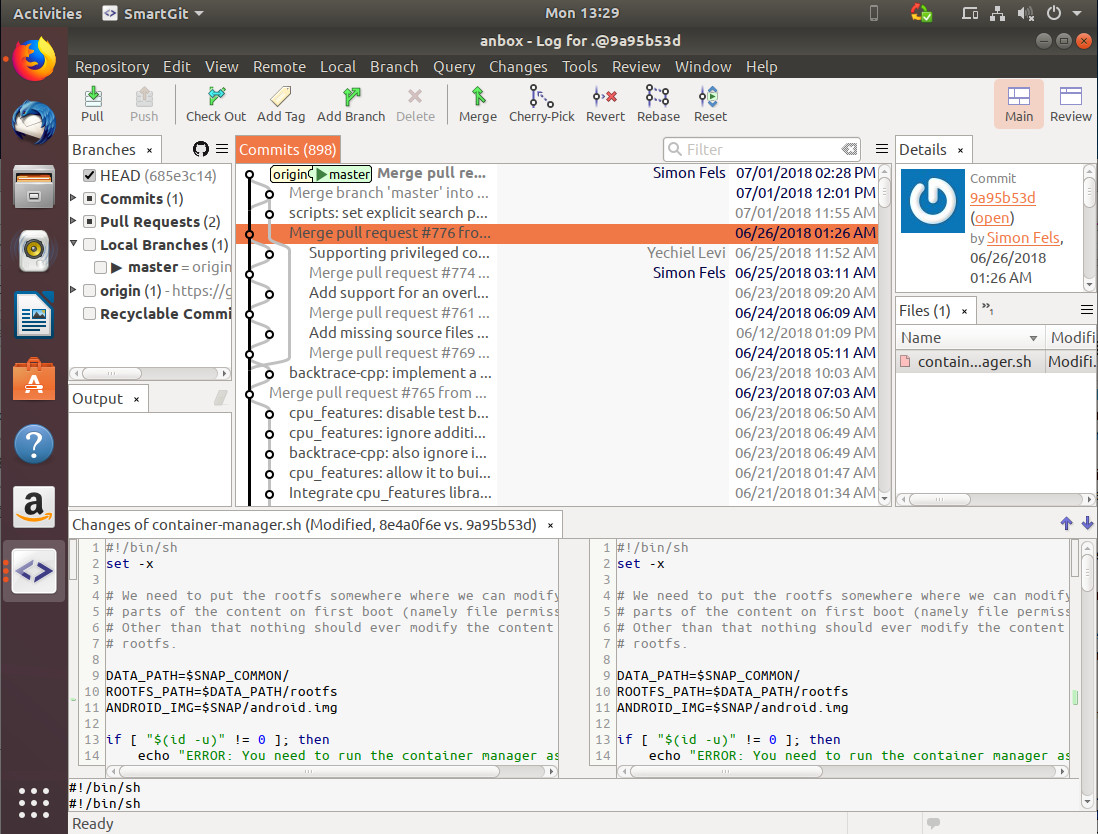Click the 9a95b53d commit link
Screen dimensions: 1098x834
tap(1003, 198)
